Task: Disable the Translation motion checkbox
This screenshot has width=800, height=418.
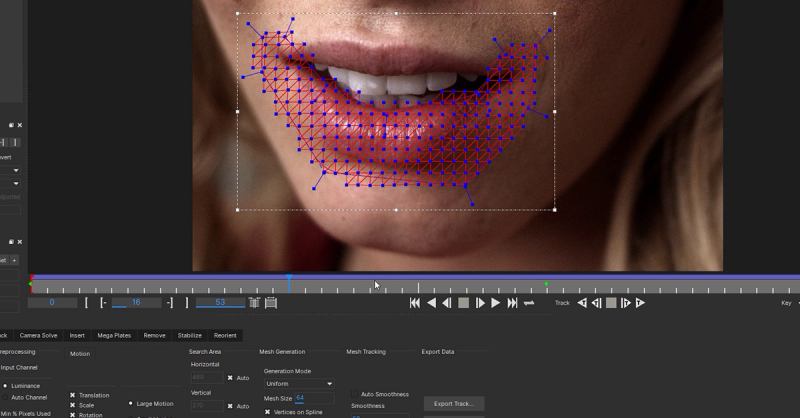Action: (x=73, y=395)
